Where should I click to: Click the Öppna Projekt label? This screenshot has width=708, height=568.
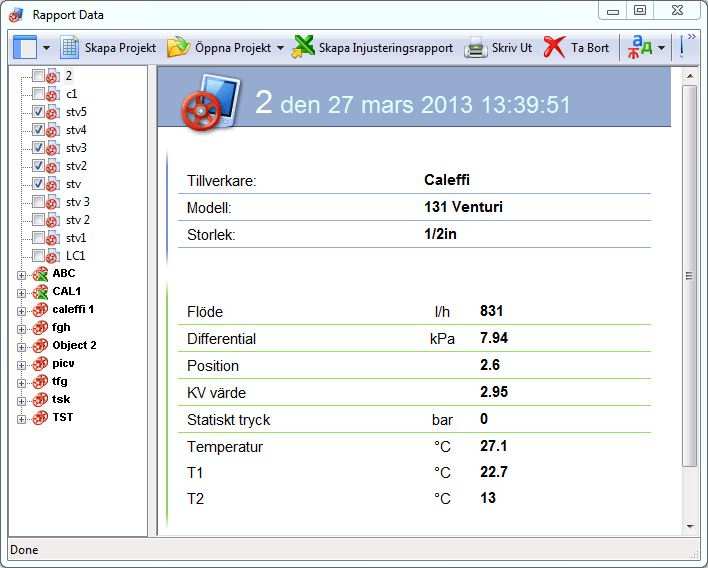pos(233,48)
